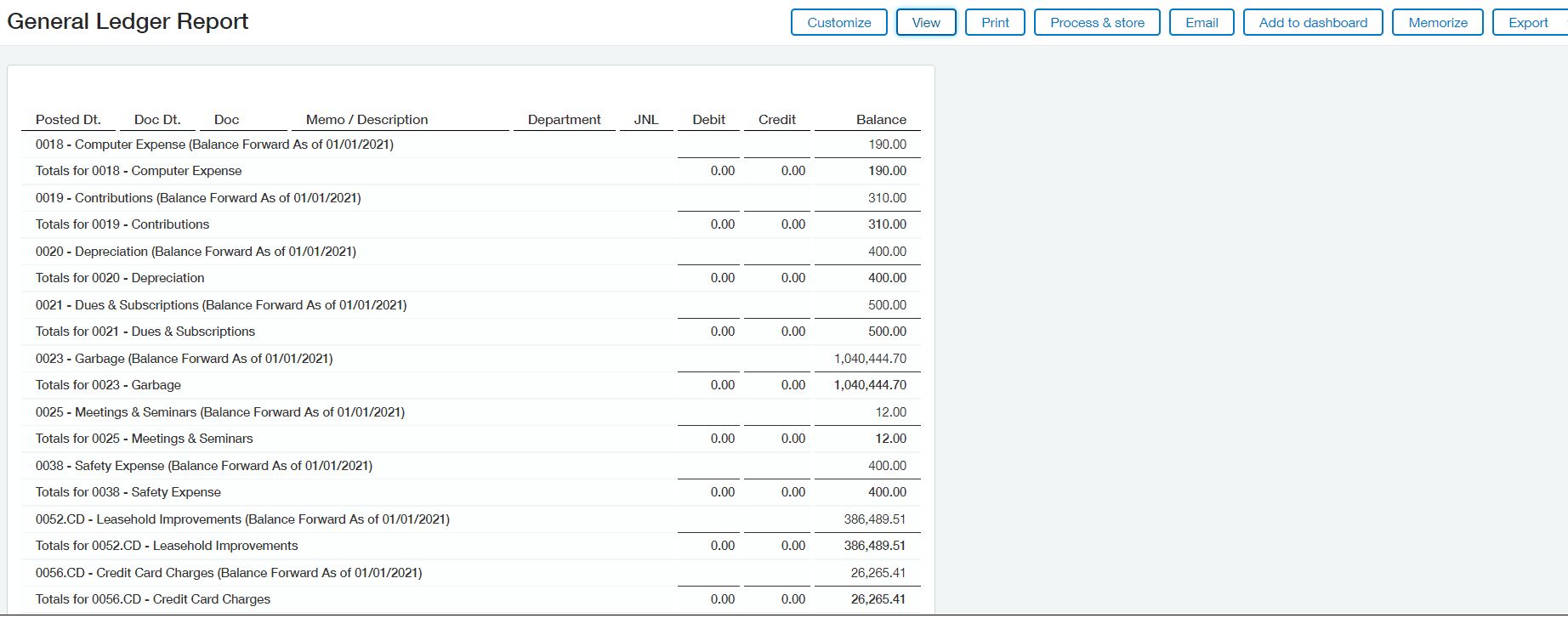Screen dimensions: 1568x618
Task: Select 0052.CD - Leasehold Improvements balance forward row
Action: tap(471, 519)
